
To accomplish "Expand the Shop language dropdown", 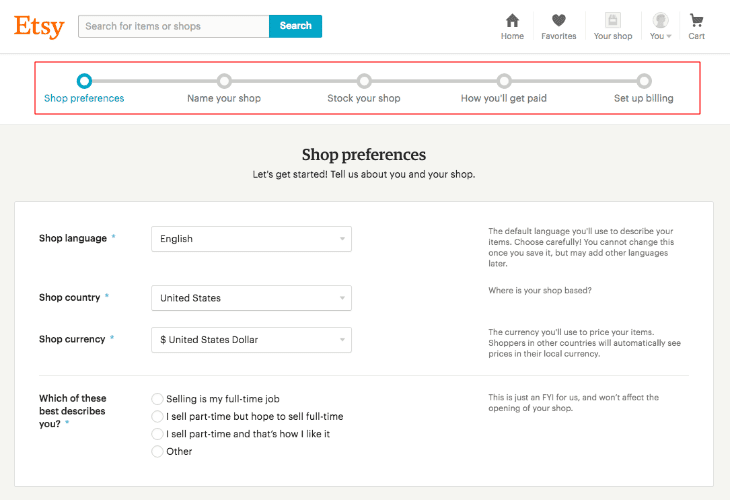I will [251, 239].
